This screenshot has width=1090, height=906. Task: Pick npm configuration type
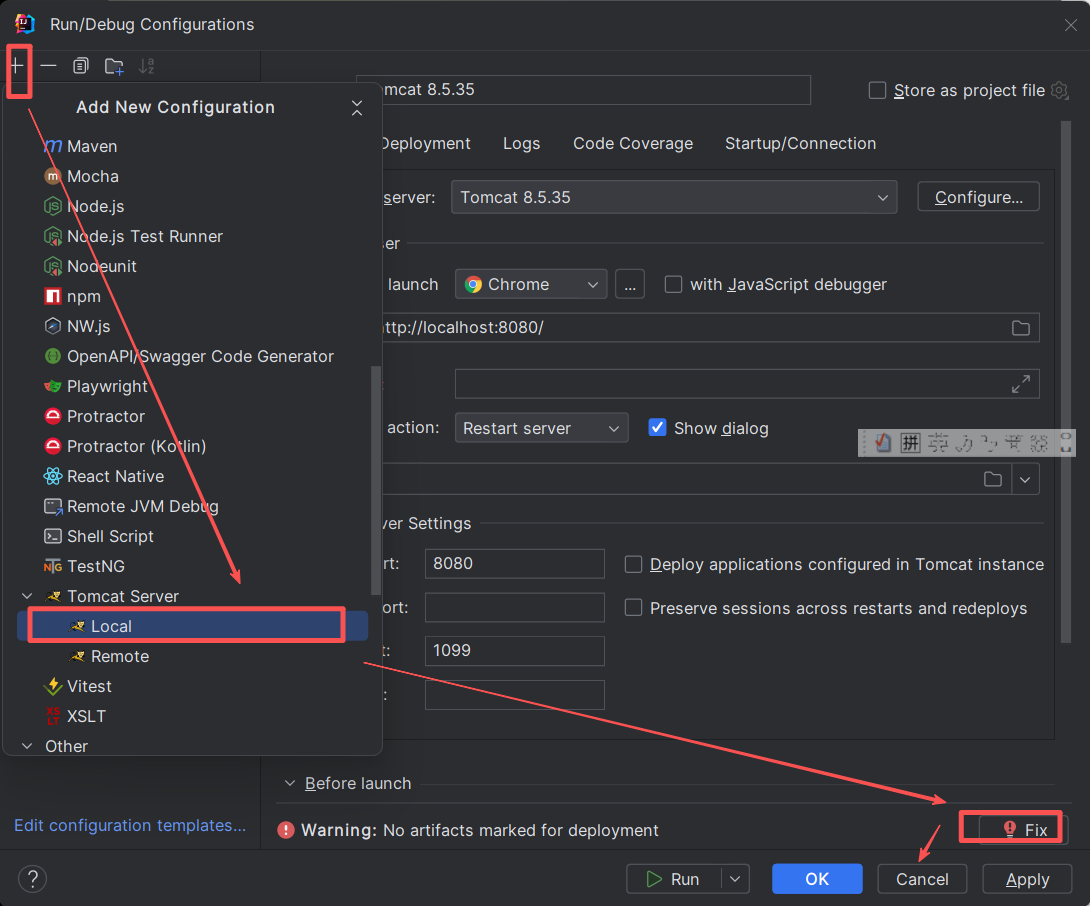(83, 296)
